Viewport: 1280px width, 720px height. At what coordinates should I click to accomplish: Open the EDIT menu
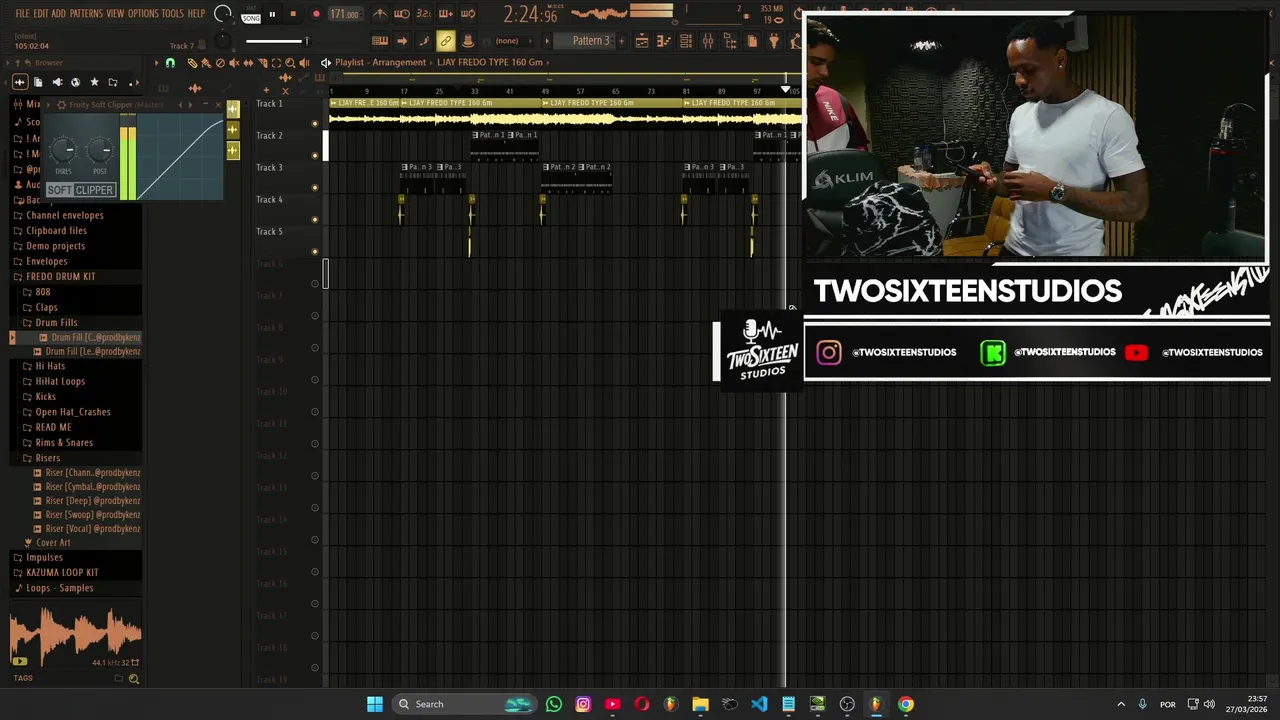click(x=41, y=14)
